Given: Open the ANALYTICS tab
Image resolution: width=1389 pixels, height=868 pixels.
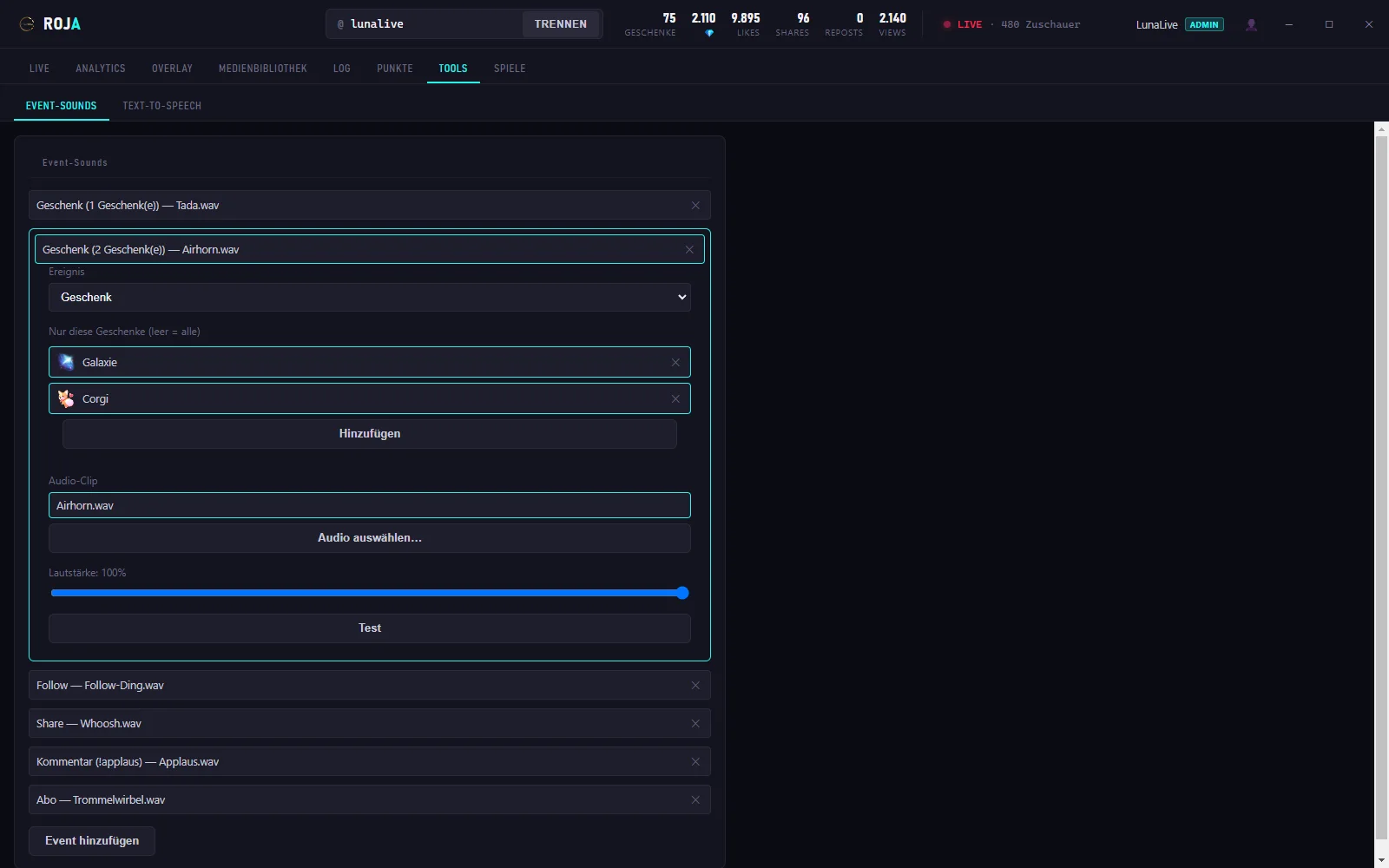Looking at the screenshot, I should (x=101, y=69).
